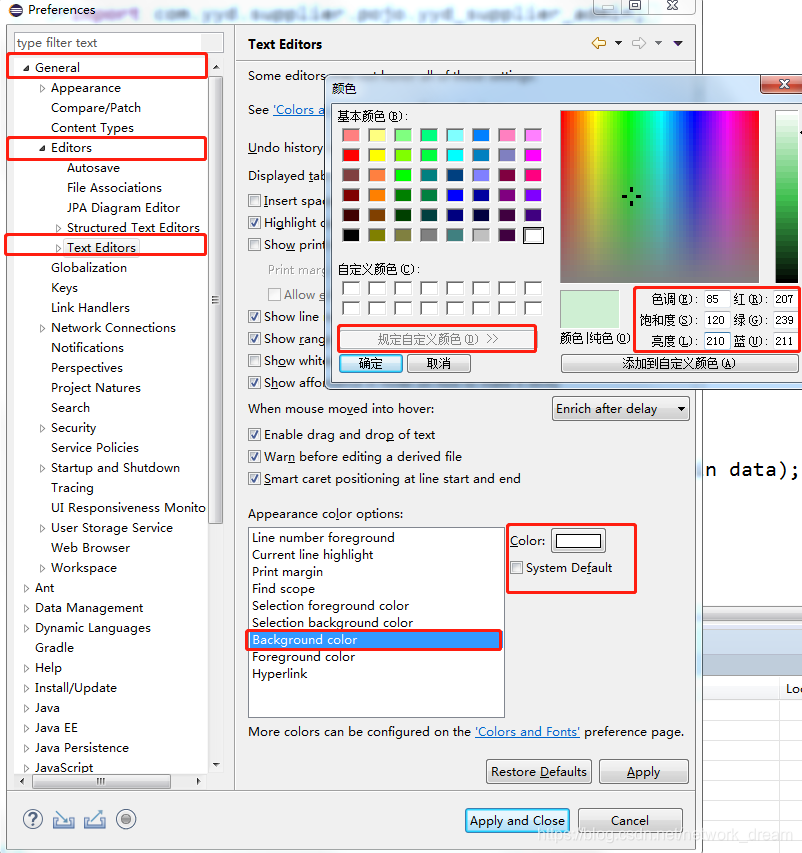Collapse the Editors tree node
Screen dimensions: 802x853
tap(42, 148)
